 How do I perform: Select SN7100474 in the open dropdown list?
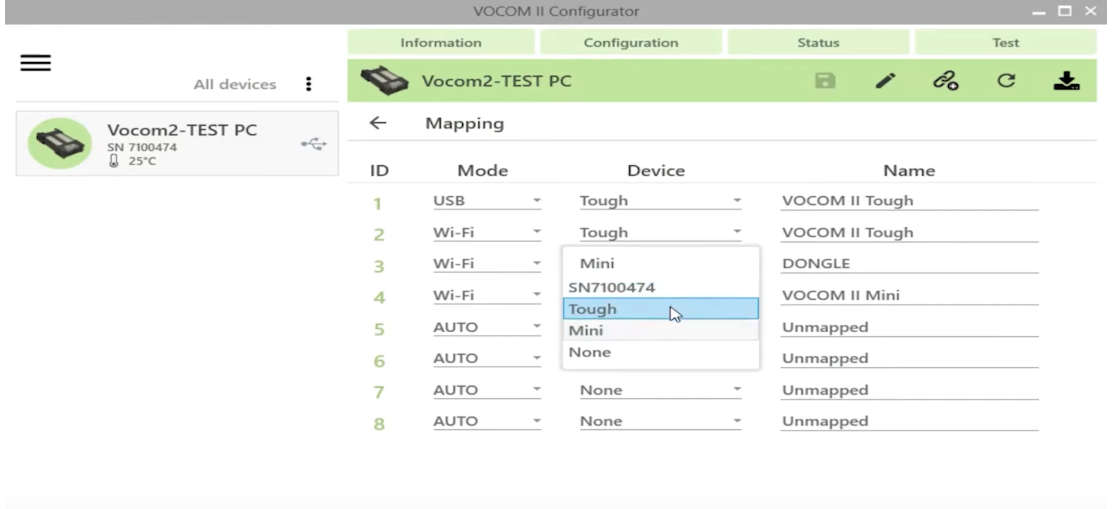pyautogui.click(x=661, y=287)
